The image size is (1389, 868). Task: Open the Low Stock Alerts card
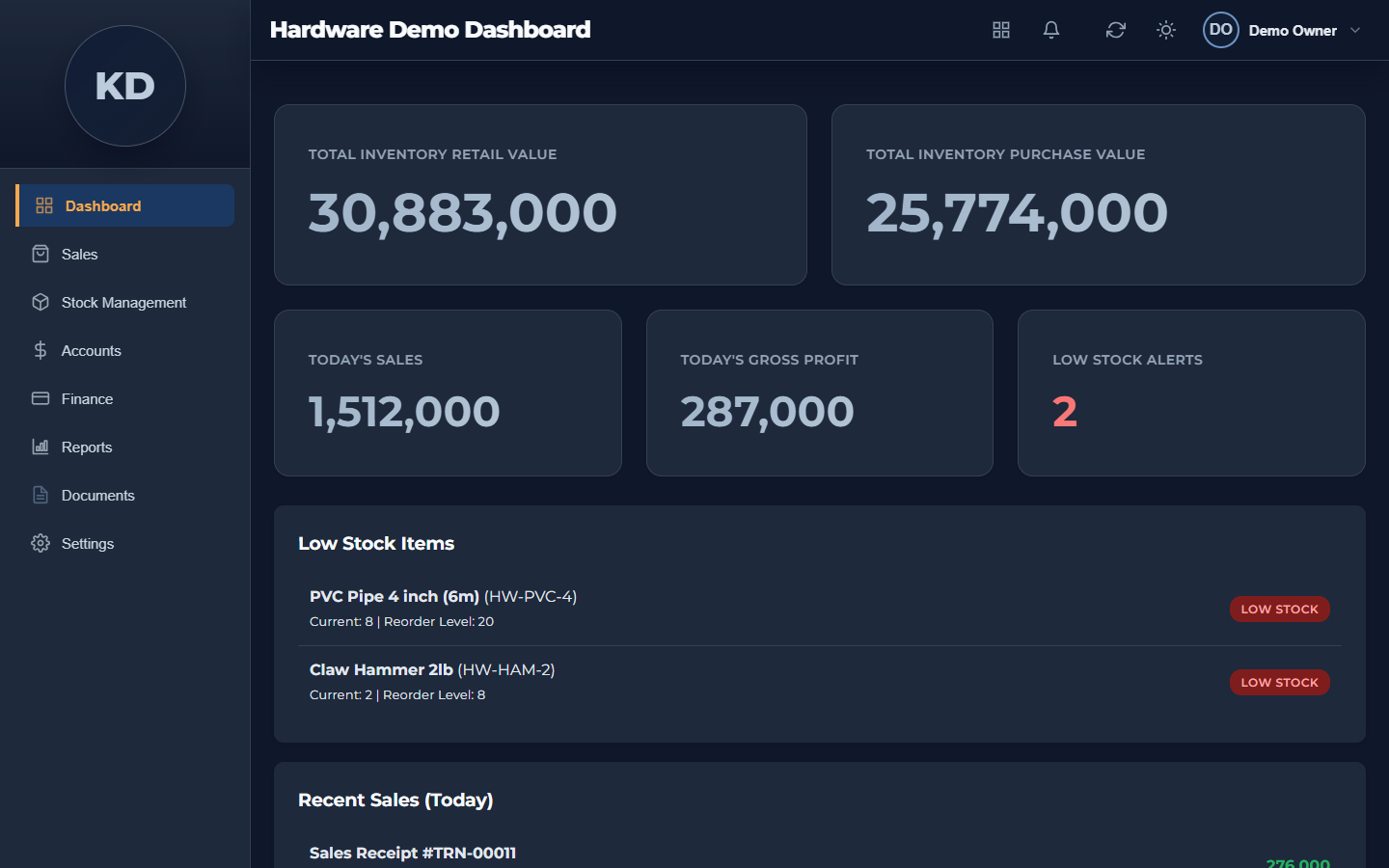[x=1191, y=393]
